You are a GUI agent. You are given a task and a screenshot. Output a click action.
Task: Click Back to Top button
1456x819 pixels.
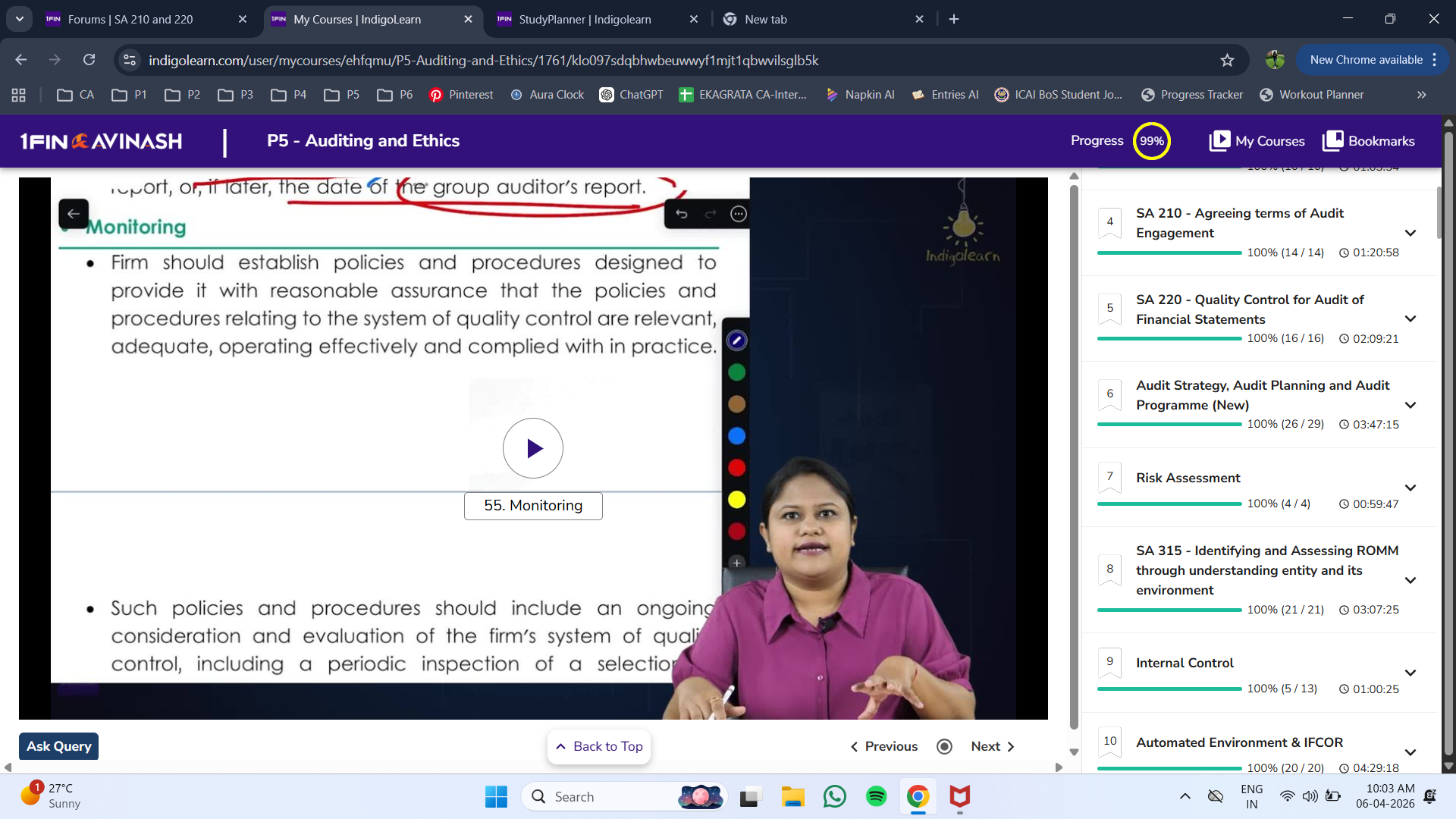click(599, 746)
